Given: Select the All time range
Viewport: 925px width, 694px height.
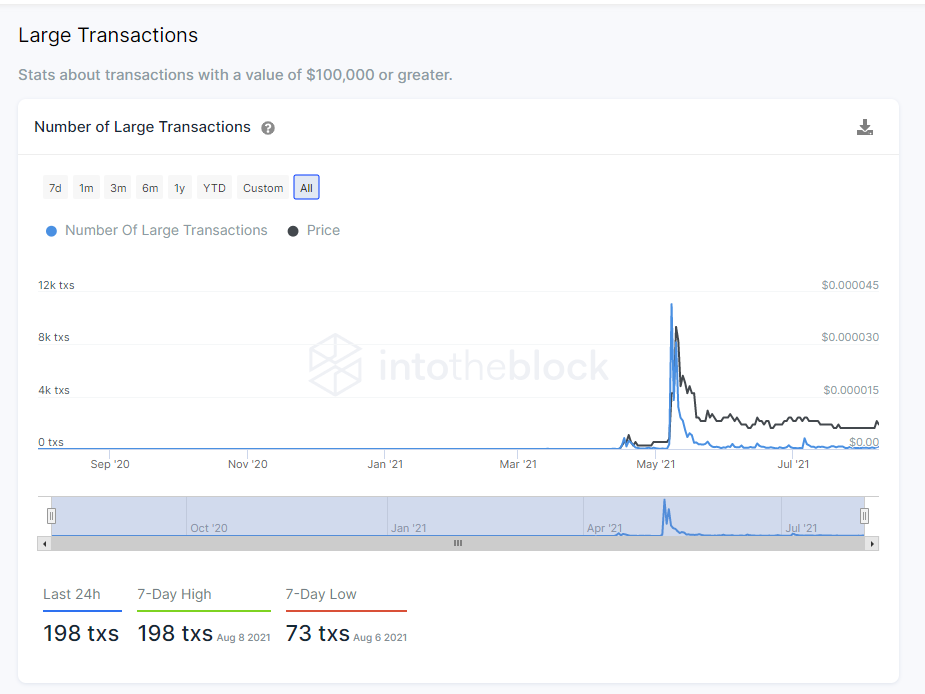Looking at the screenshot, I should tap(306, 188).
